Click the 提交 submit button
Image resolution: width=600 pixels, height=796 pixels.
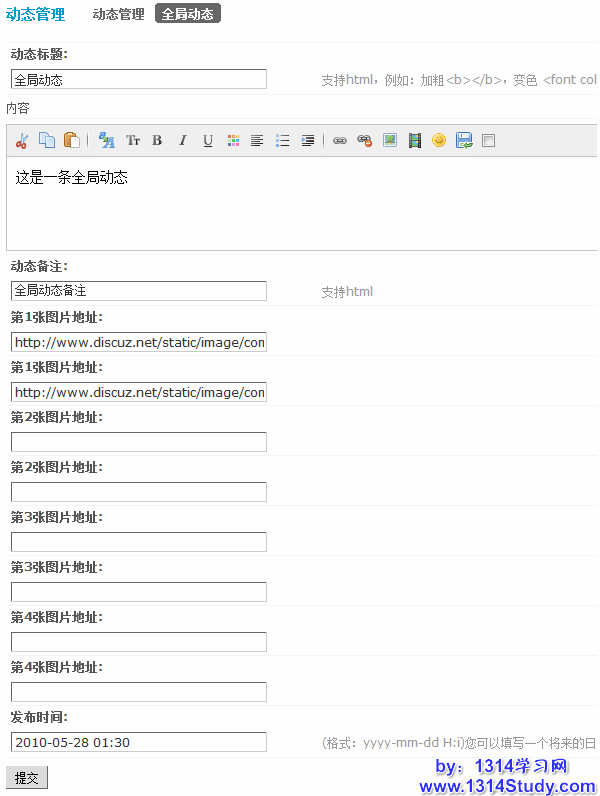[x=27, y=778]
